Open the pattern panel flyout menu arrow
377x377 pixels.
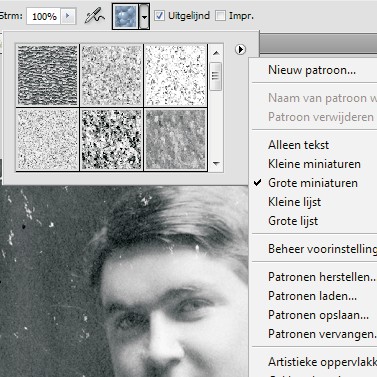point(240,50)
